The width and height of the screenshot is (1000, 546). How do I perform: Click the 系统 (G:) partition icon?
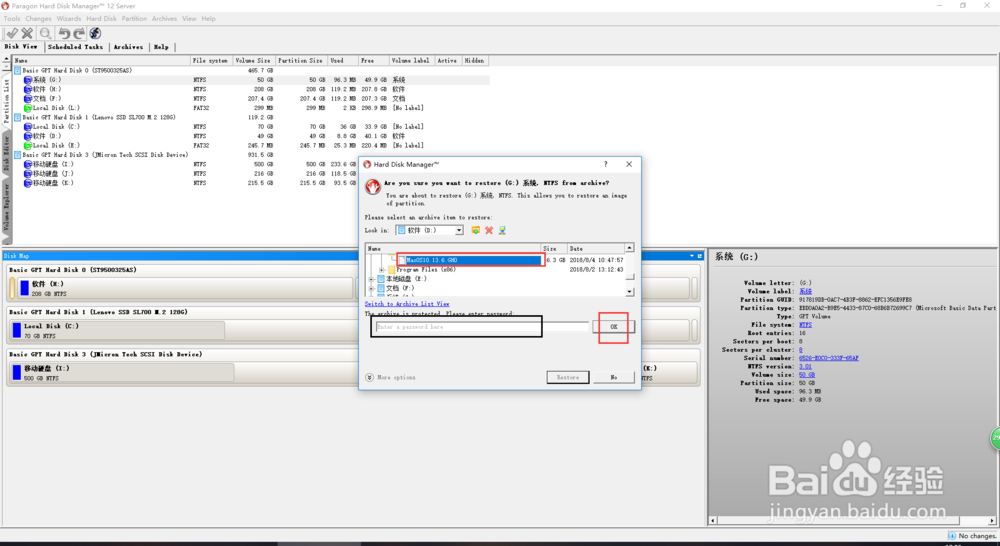coord(28,80)
